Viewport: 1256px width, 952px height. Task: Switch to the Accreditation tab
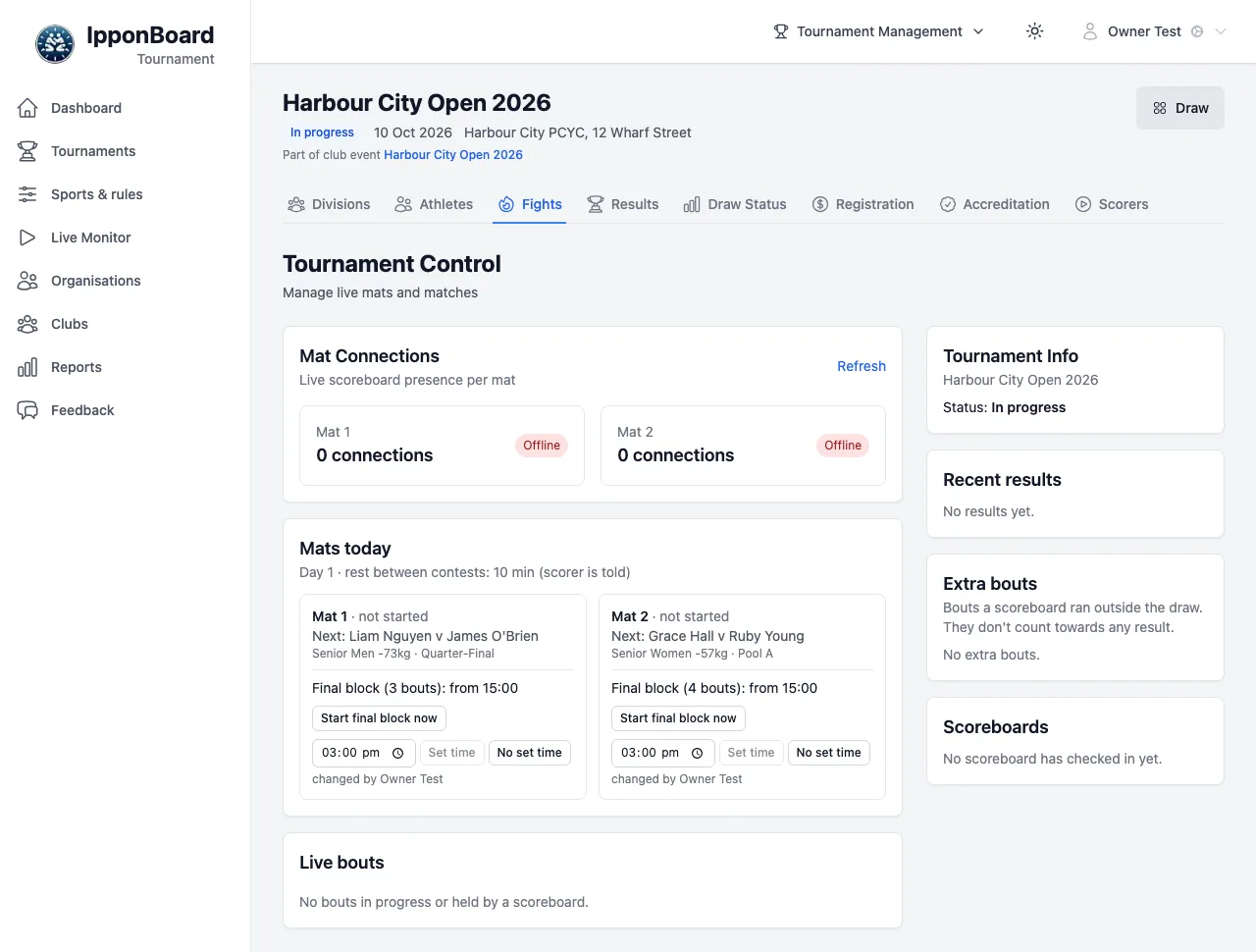pyautogui.click(x=995, y=204)
